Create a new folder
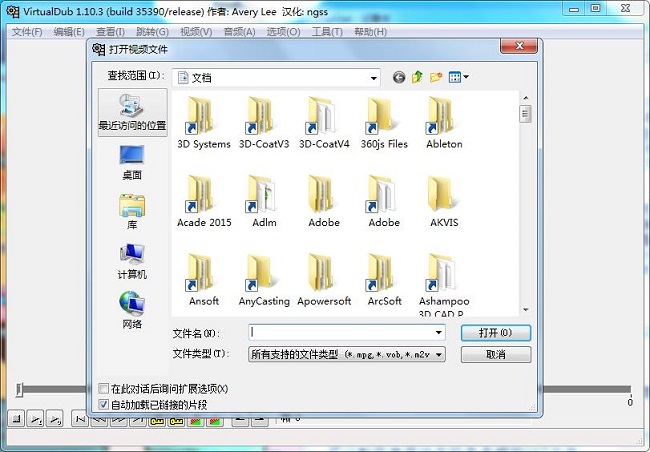The height and width of the screenshot is (452, 650). click(436, 77)
